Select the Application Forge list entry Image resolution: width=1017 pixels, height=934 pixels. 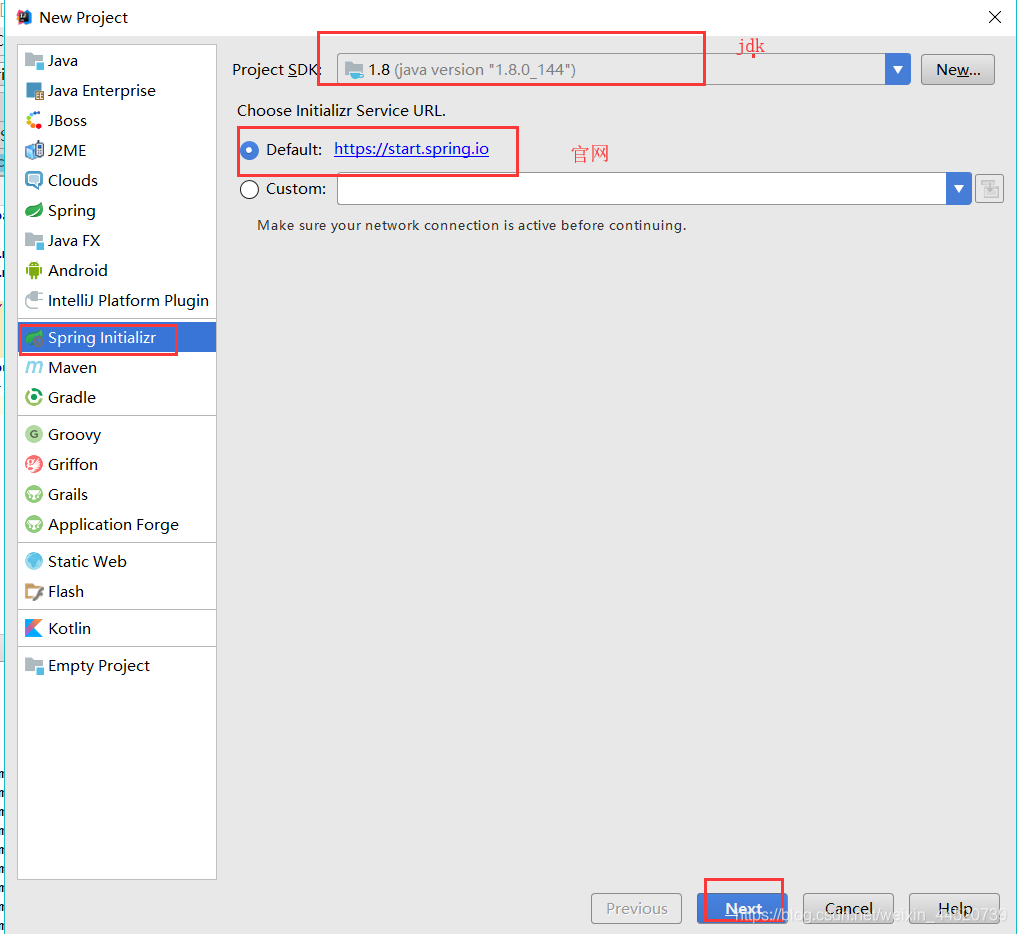coord(117,524)
